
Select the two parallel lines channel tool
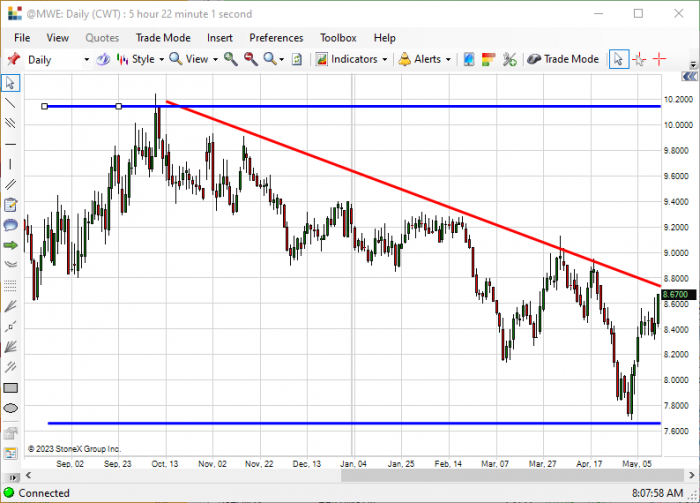click(x=10, y=184)
